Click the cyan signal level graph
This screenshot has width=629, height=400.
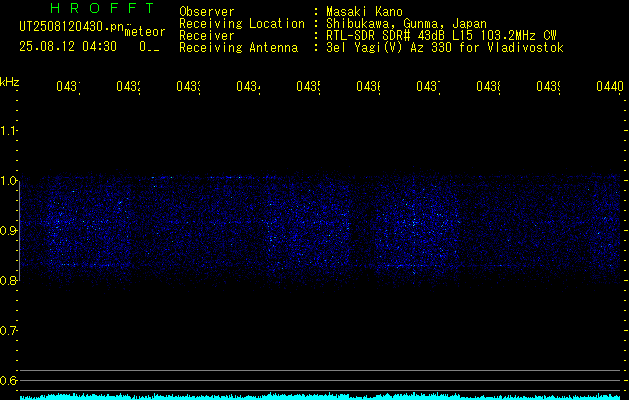(x=320, y=396)
